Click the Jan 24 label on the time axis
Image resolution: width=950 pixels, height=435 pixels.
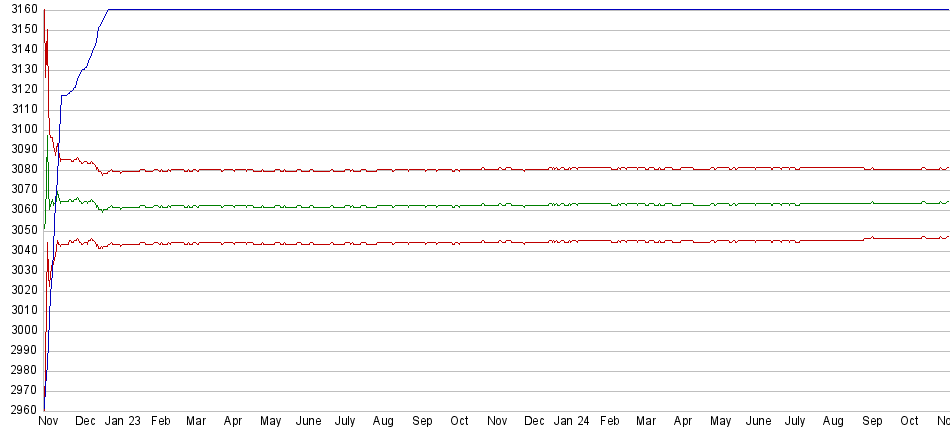[573, 422]
